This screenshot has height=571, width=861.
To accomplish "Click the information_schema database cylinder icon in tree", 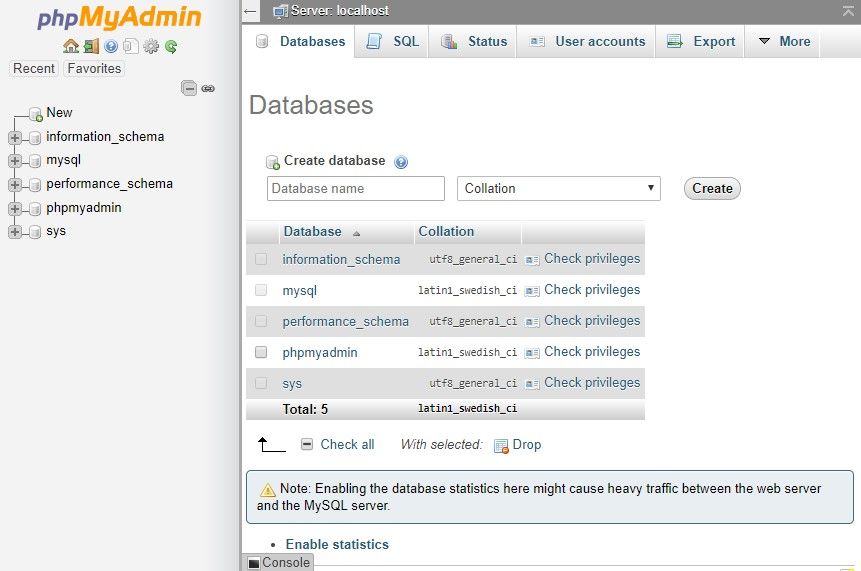I will pos(35,137).
